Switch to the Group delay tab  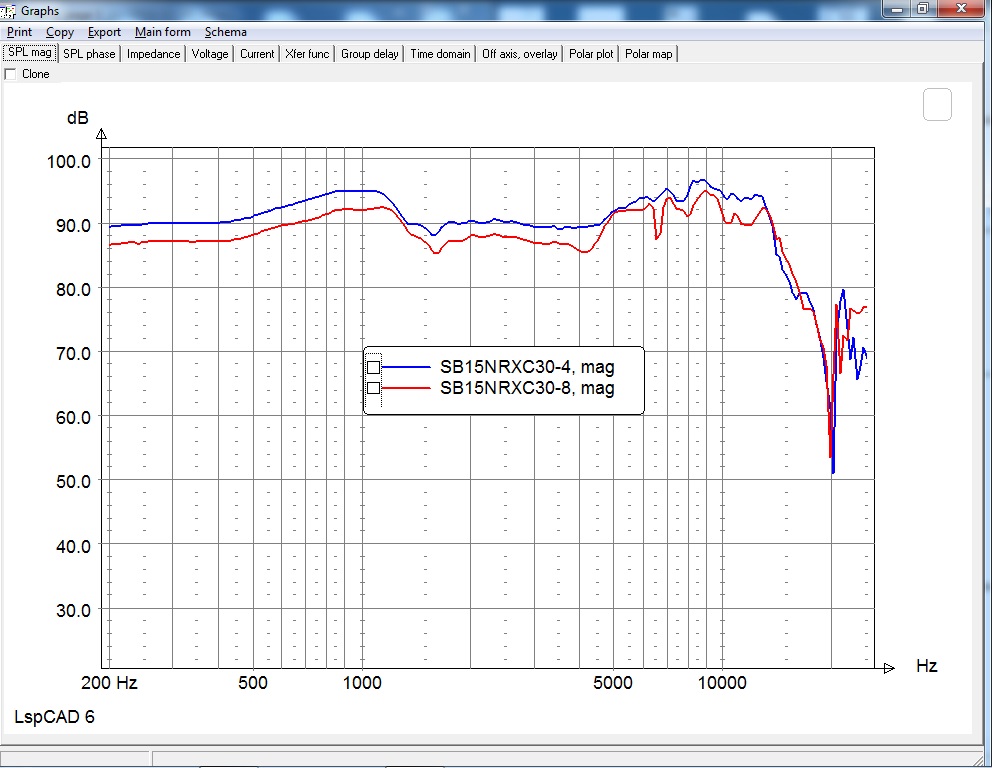pos(369,54)
